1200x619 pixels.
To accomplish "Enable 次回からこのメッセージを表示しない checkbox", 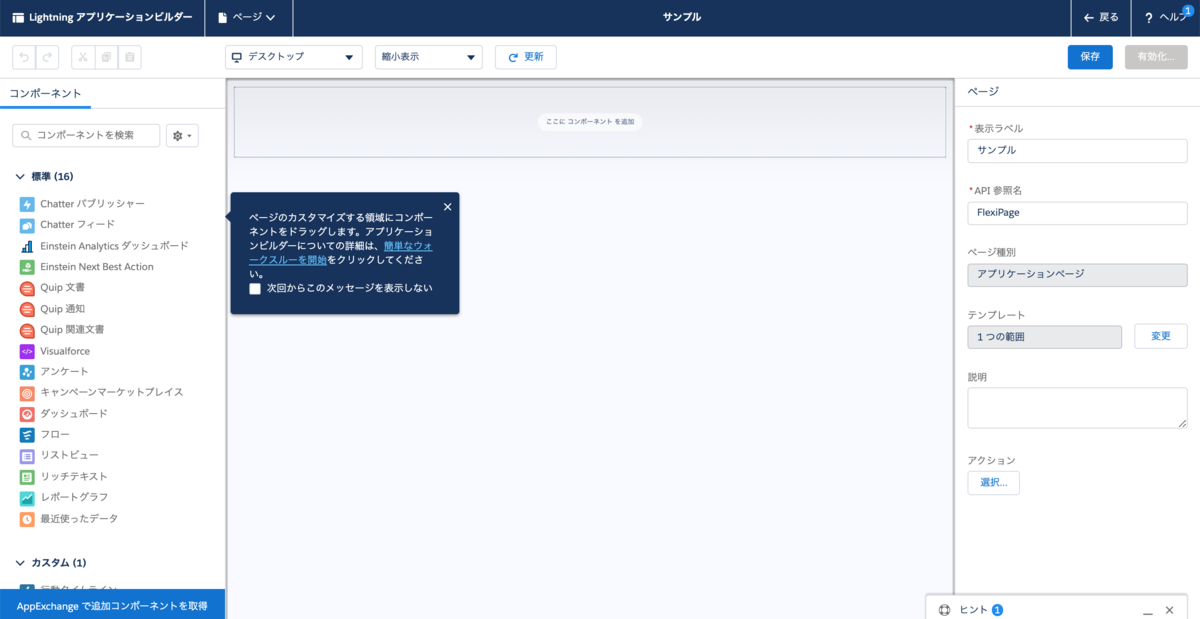I will point(255,287).
